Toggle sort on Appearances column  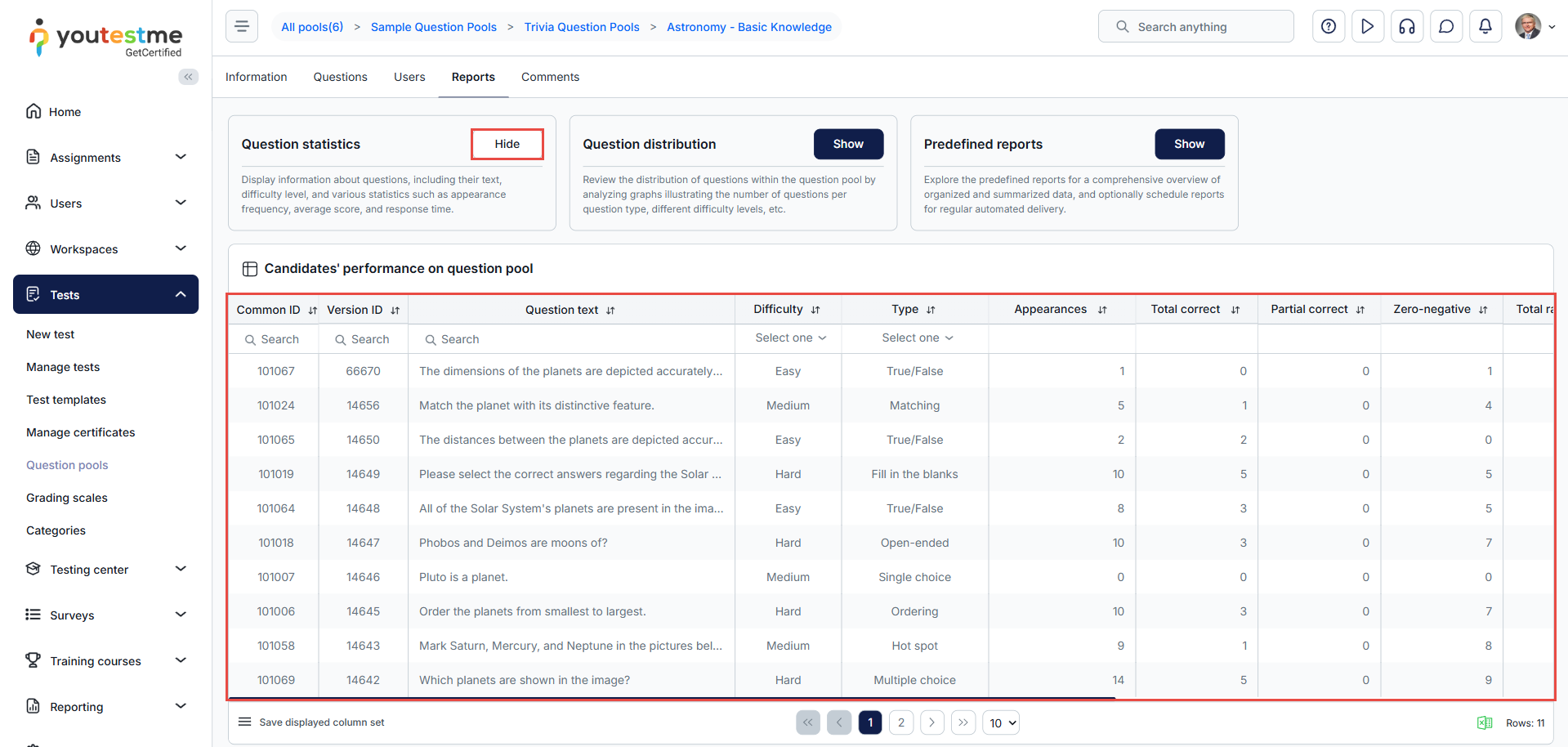pyautogui.click(x=1101, y=310)
